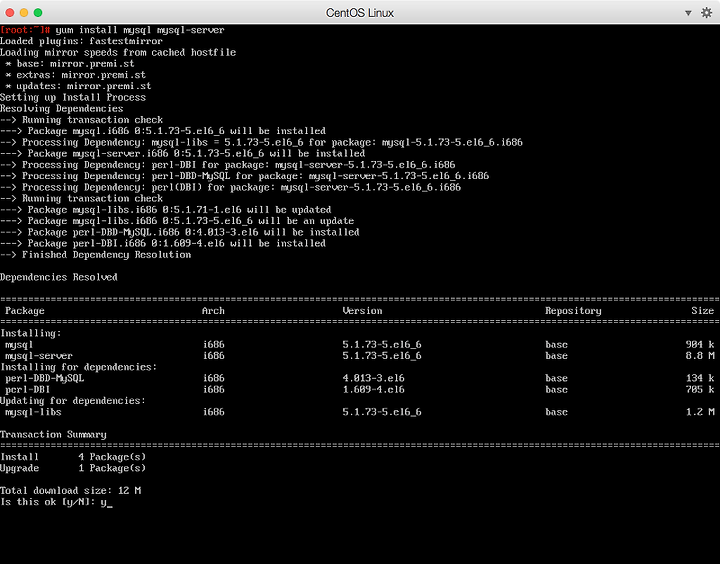
Task: Click the 'perl-DBI' package name in table
Action: pos(28,389)
